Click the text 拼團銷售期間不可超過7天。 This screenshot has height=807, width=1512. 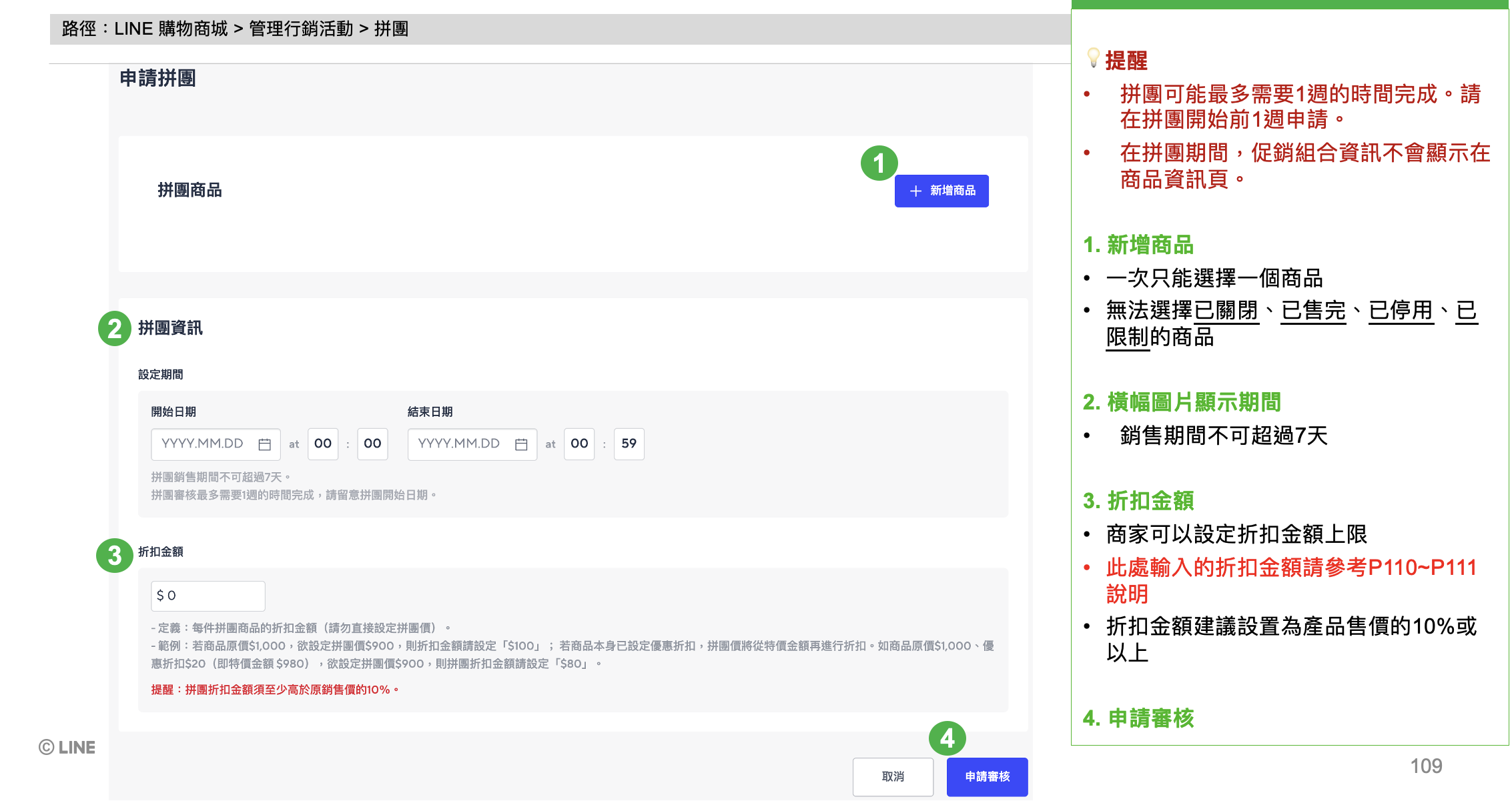[x=222, y=477]
